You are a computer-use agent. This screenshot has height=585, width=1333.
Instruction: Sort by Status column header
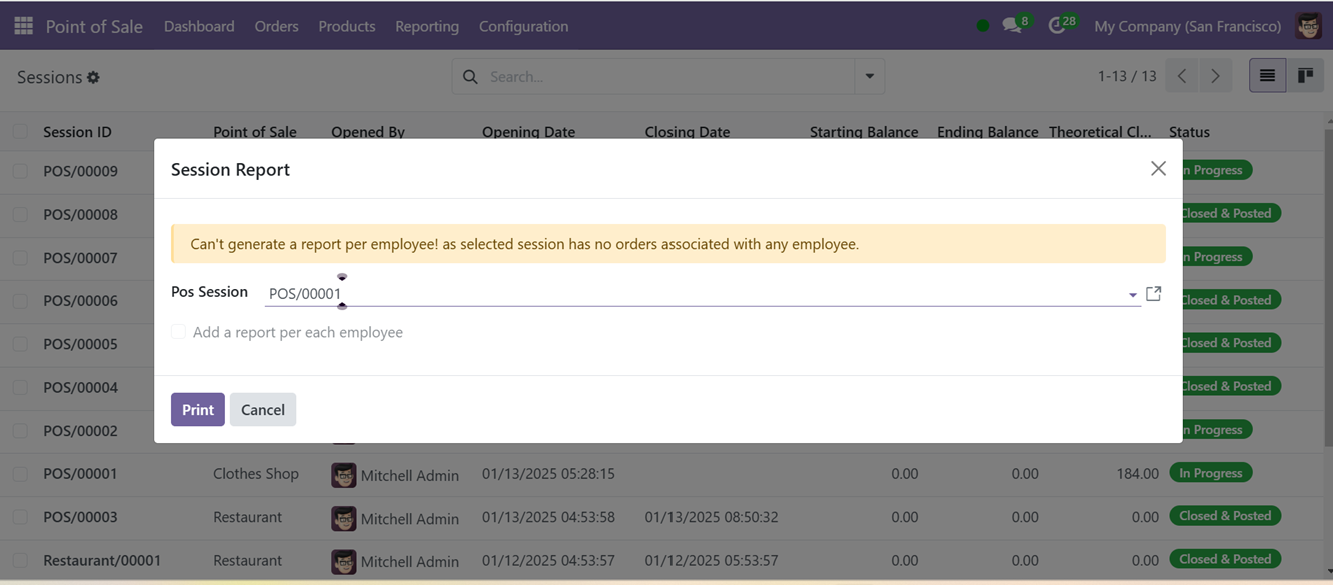1189,131
